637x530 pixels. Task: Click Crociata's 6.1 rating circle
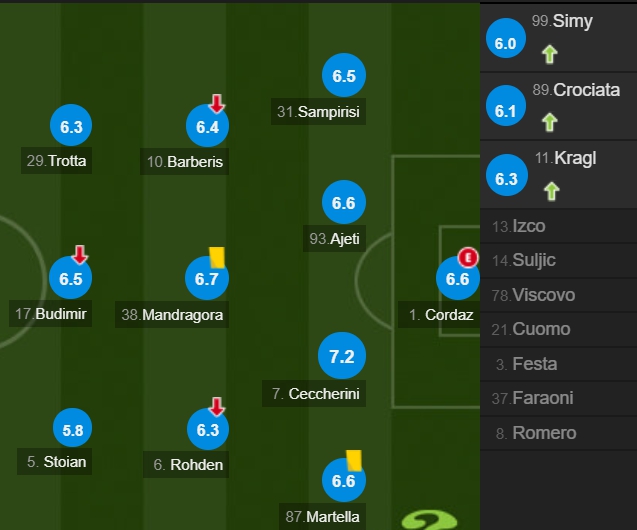point(506,106)
